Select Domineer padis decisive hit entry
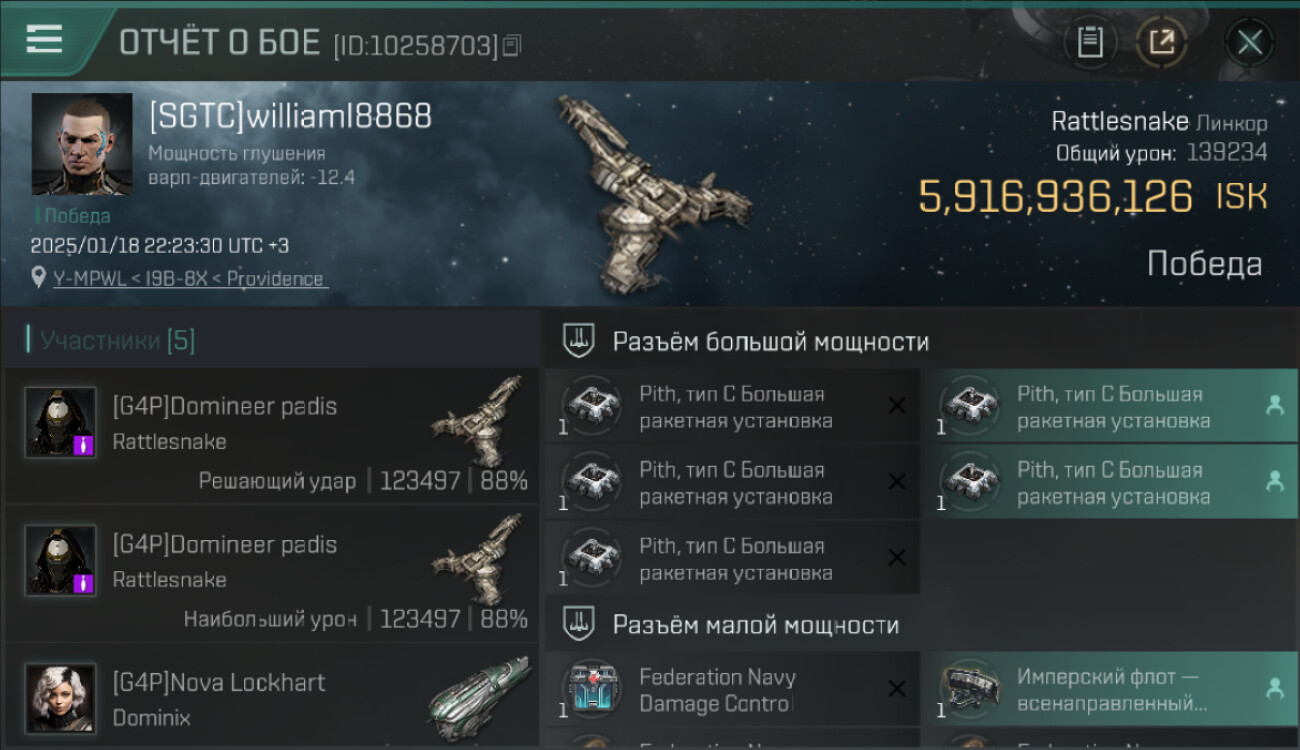This screenshot has height=750, width=1300. pyautogui.click(x=272, y=435)
